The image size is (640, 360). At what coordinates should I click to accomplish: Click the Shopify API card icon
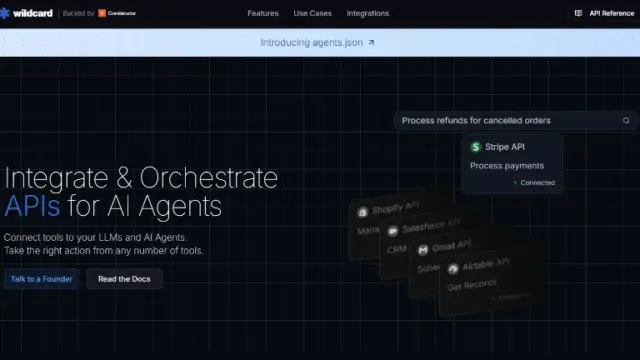(x=362, y=212)
